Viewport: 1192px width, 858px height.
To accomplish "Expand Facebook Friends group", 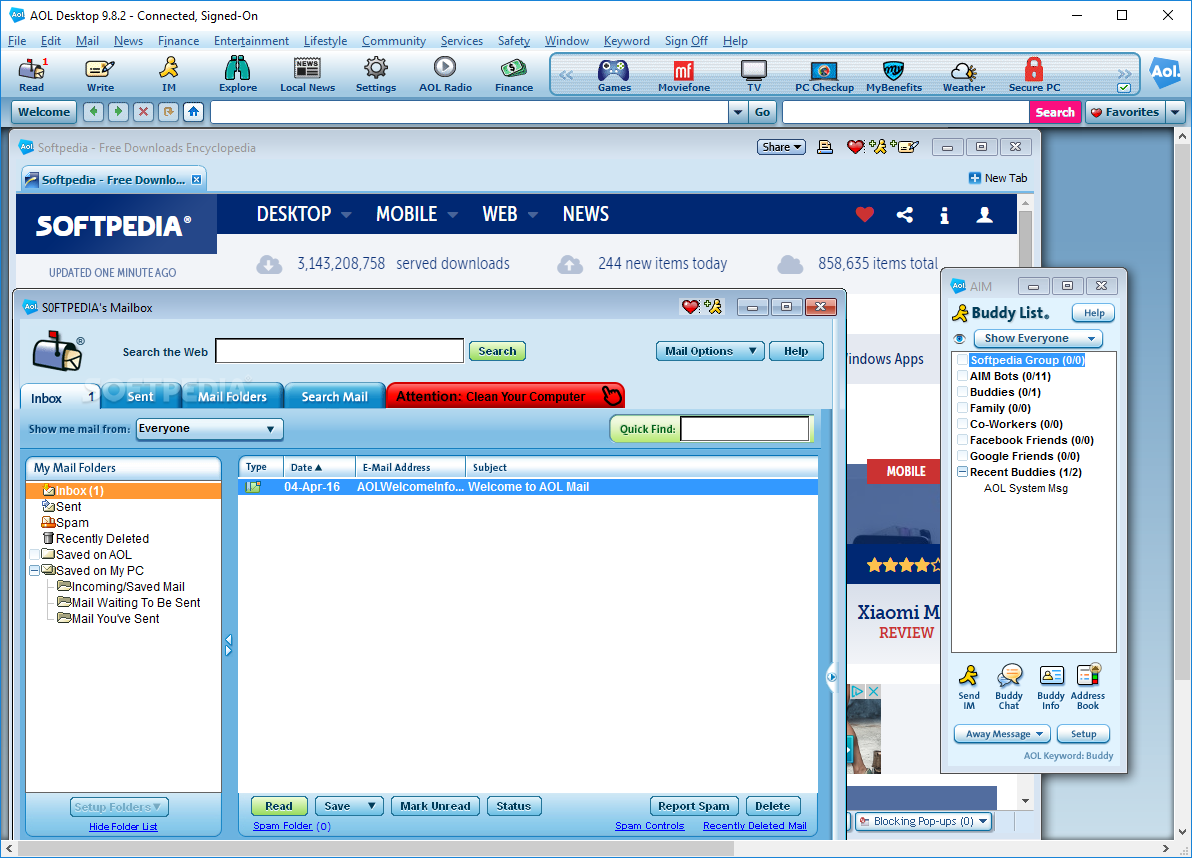I will point(962,440).
